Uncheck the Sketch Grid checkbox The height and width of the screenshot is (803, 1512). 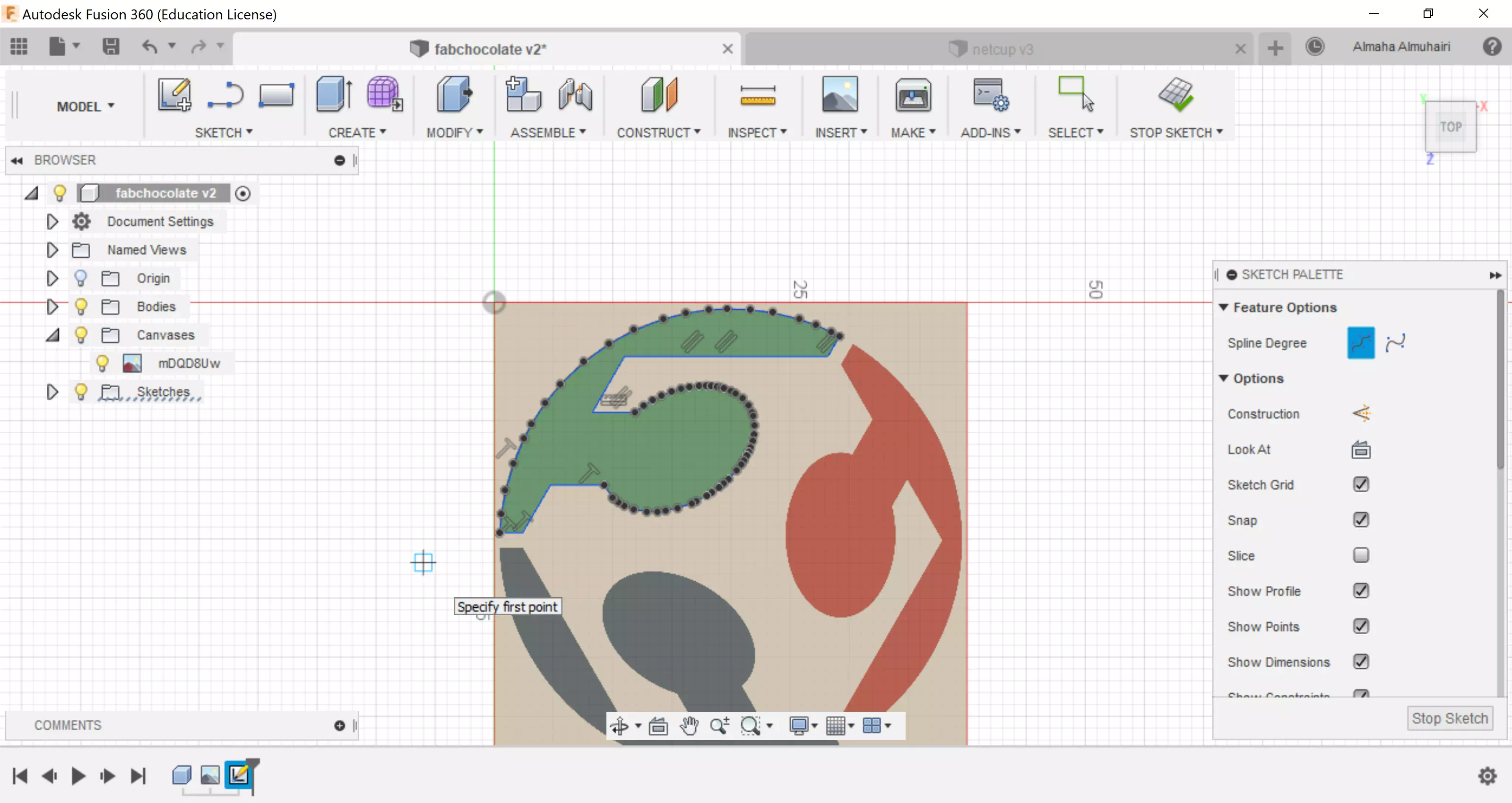click(x=1361, y=485)
